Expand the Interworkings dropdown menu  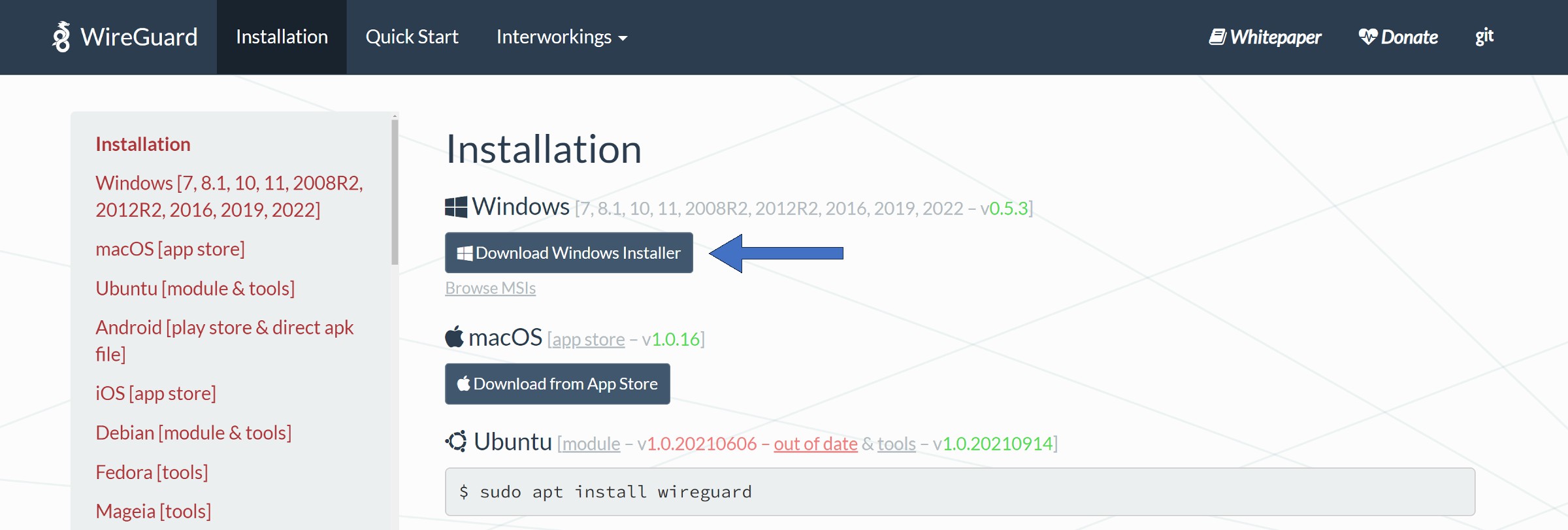(562, 37)
